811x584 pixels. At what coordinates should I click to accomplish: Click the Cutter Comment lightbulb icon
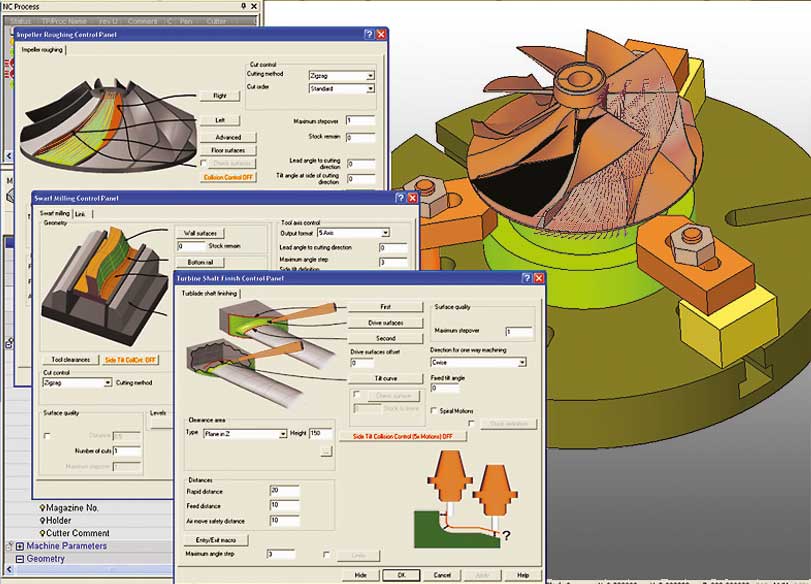click(42, 534)
